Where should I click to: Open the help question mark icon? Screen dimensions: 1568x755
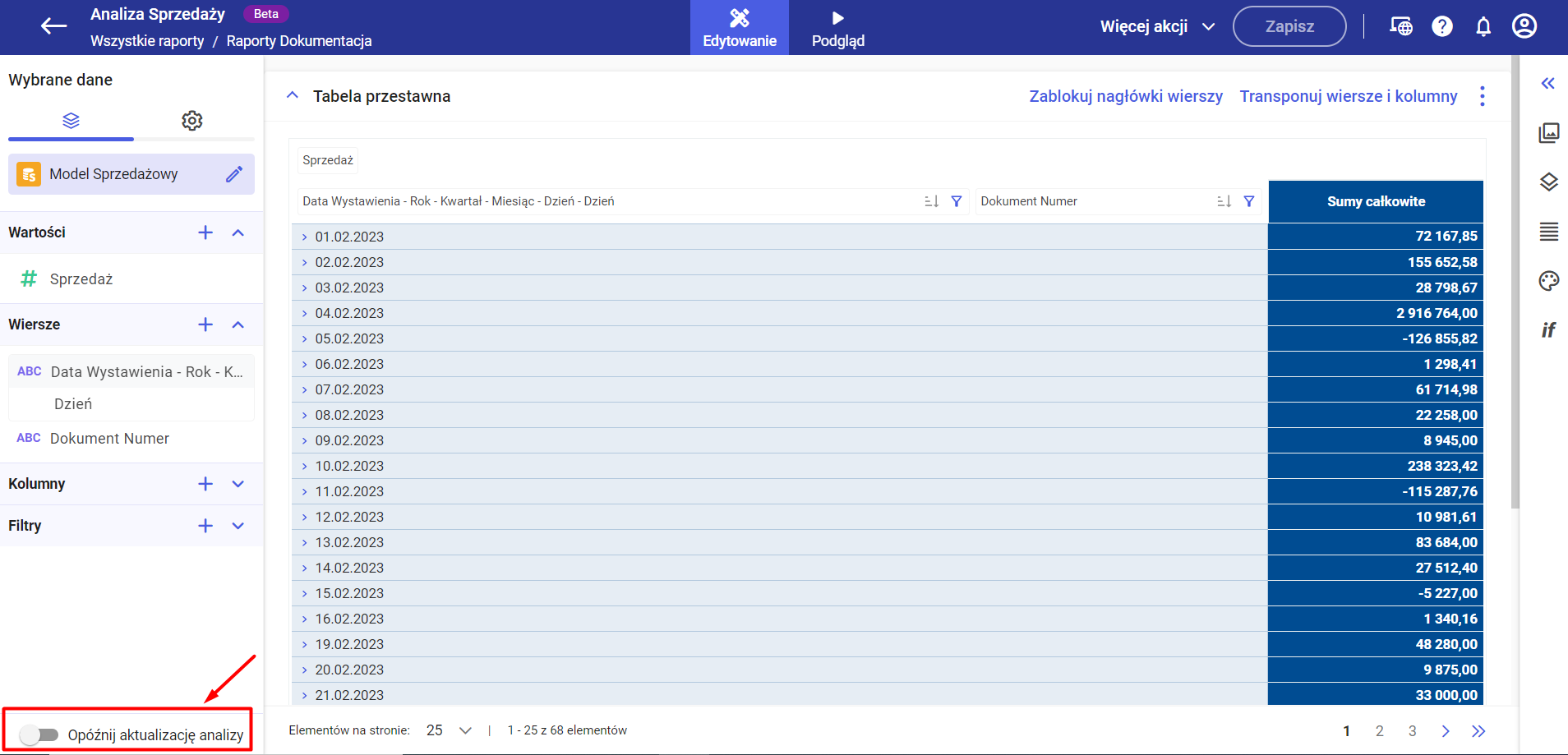point(1442,26)
